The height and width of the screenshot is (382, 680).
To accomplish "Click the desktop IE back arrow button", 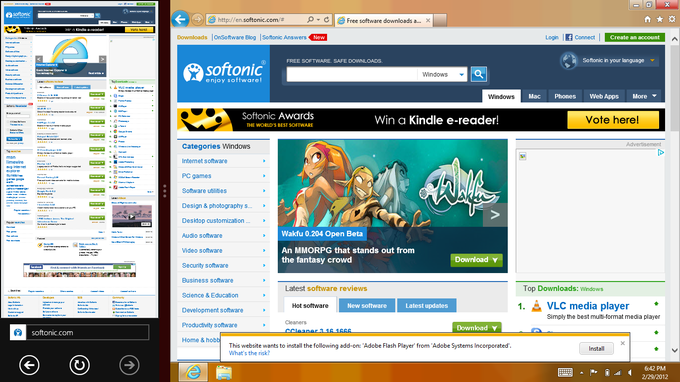I will click(x=180, y=20).
